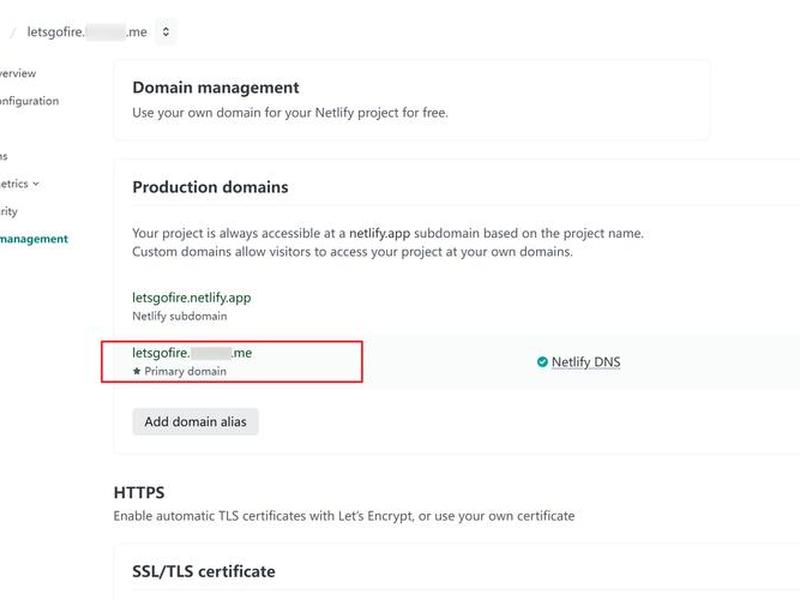The height and width of the screenshot is (600, 800).
Task: Open the configuration sidebar item
Action: [29, 101]
